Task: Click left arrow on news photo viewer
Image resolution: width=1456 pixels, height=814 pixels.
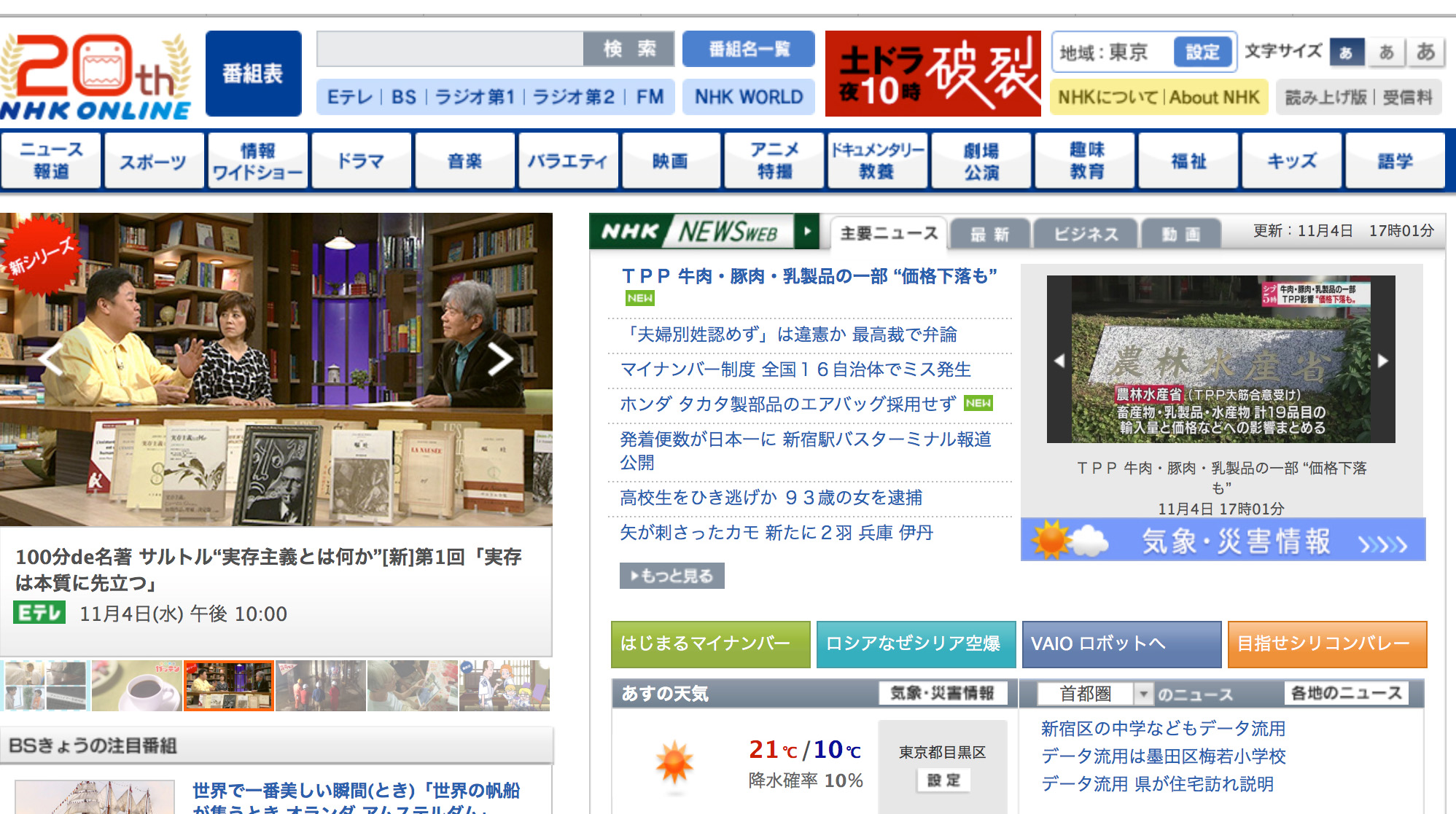Action: point(1059,360)
